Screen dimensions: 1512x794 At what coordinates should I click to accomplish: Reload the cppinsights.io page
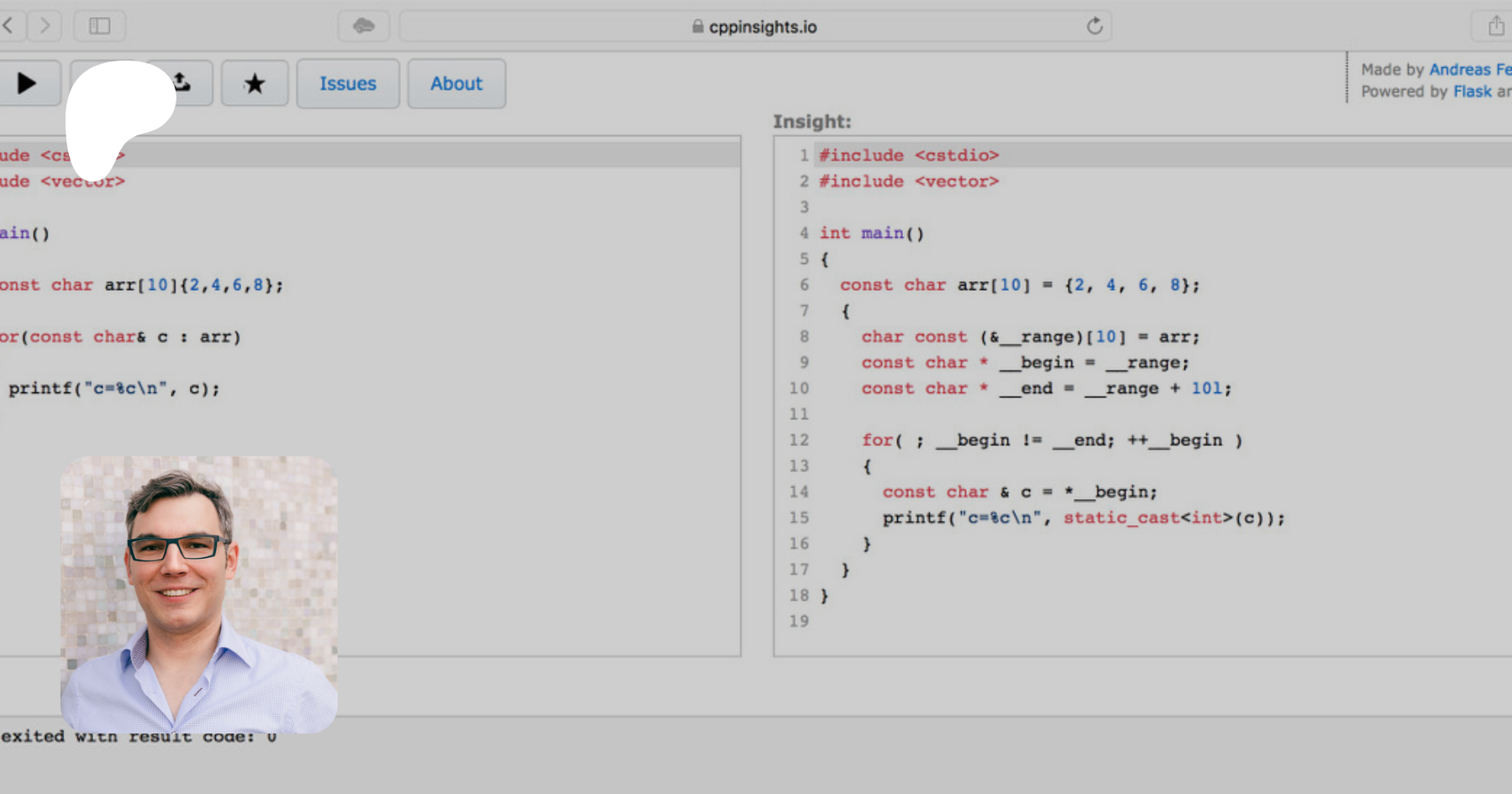point(1094,26)
